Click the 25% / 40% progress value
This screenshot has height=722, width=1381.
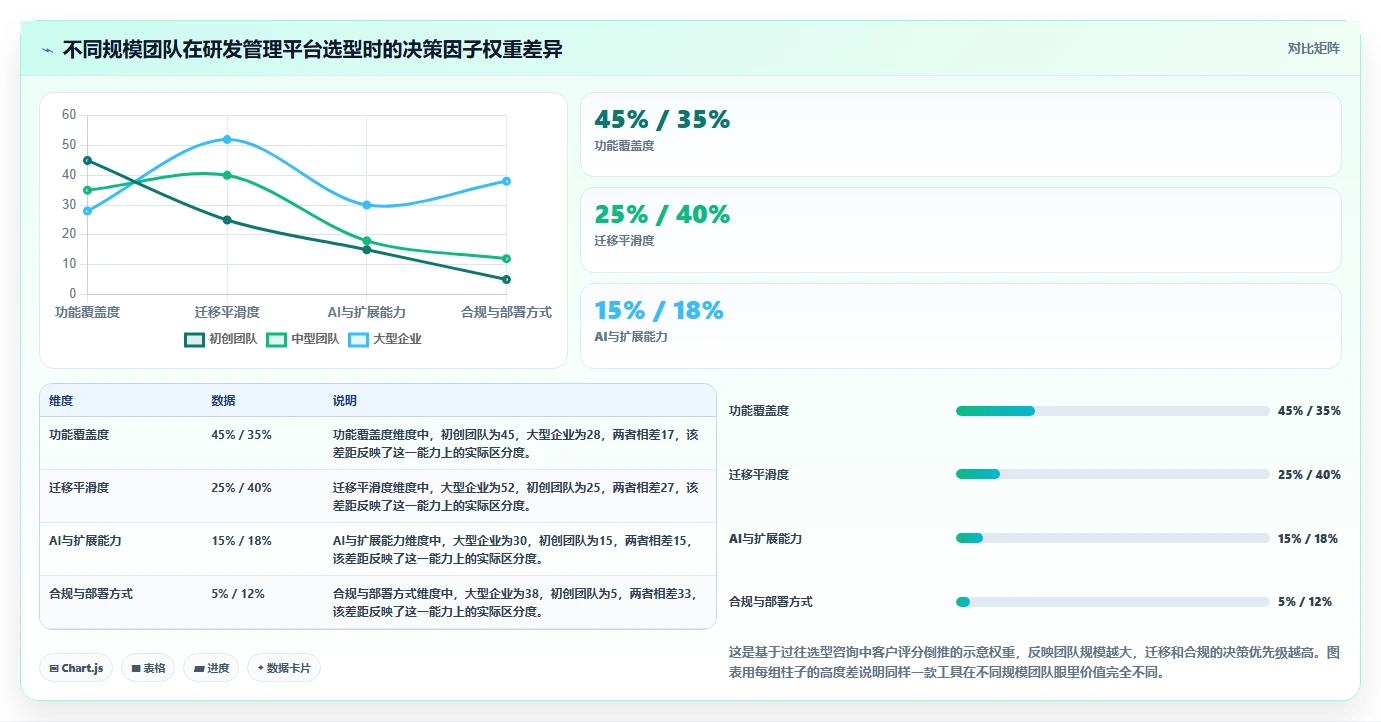pos(1309,474)
